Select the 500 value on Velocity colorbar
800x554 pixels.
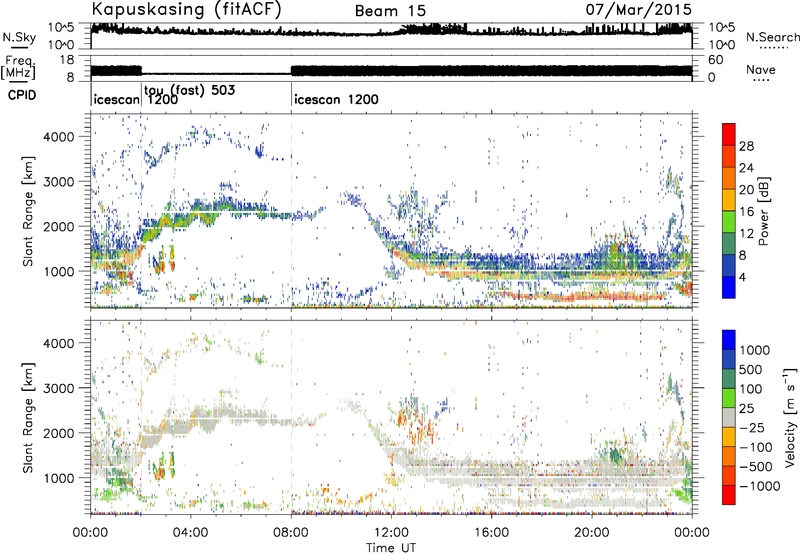752,370
